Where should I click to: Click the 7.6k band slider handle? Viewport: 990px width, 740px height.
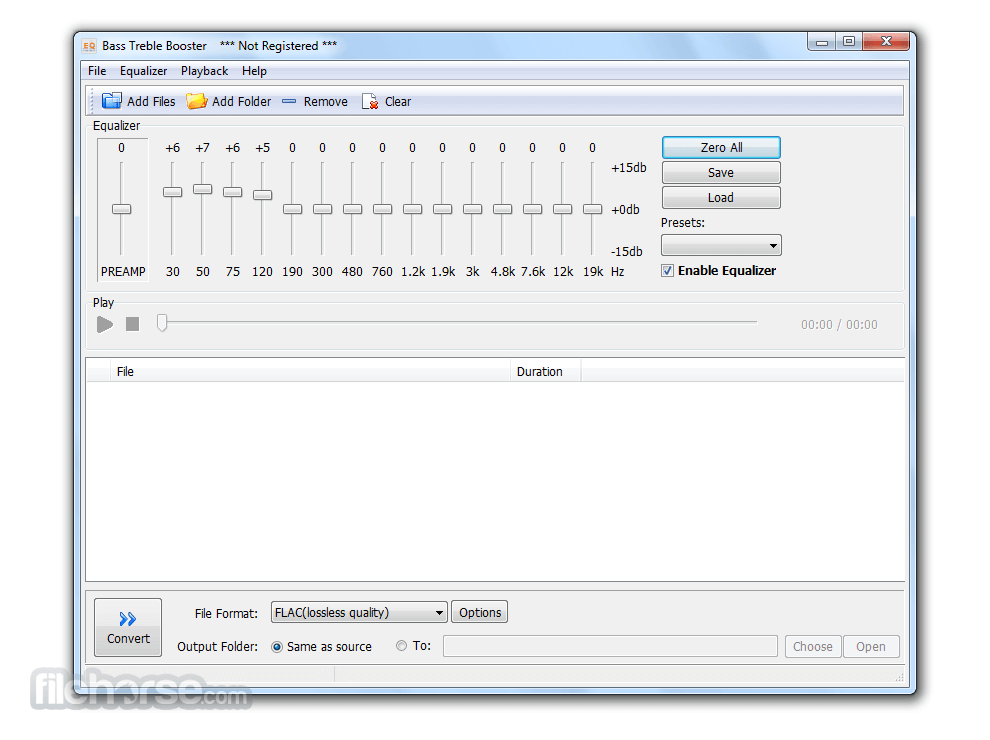click(x=532, y=209)
